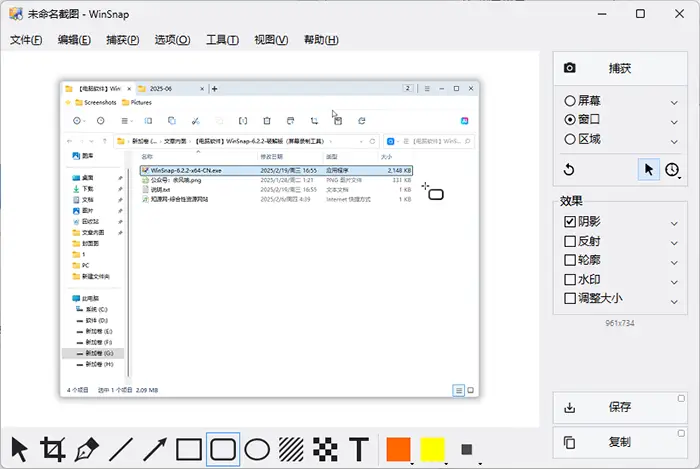The image size is (700, 469).
Task: Open the 选项(O) menu
Action: (x=172, y=40)
